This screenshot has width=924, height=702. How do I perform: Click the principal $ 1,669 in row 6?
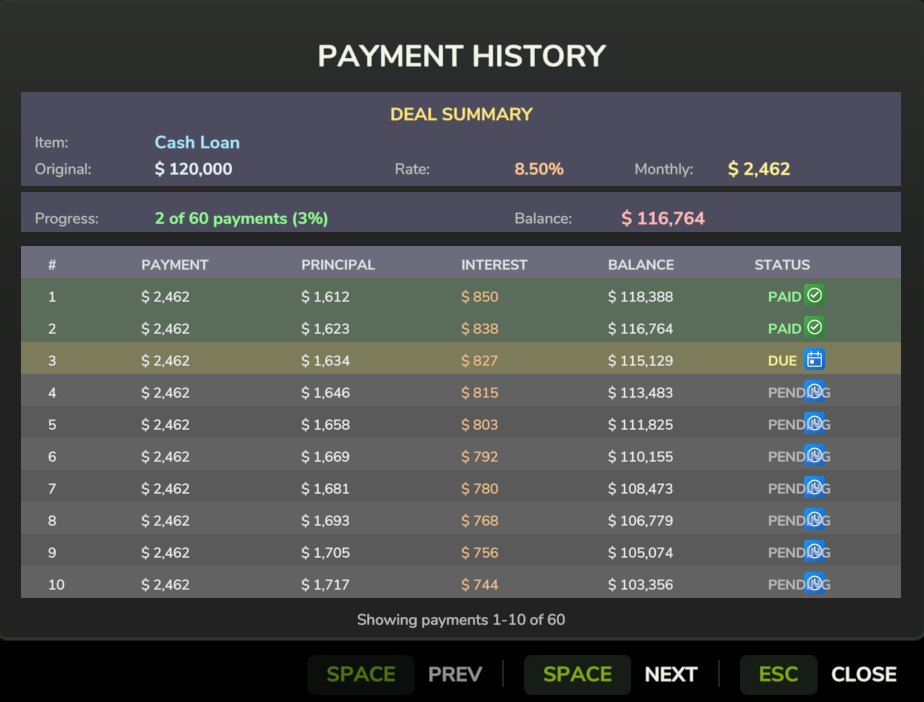click(x=325, y=457)
